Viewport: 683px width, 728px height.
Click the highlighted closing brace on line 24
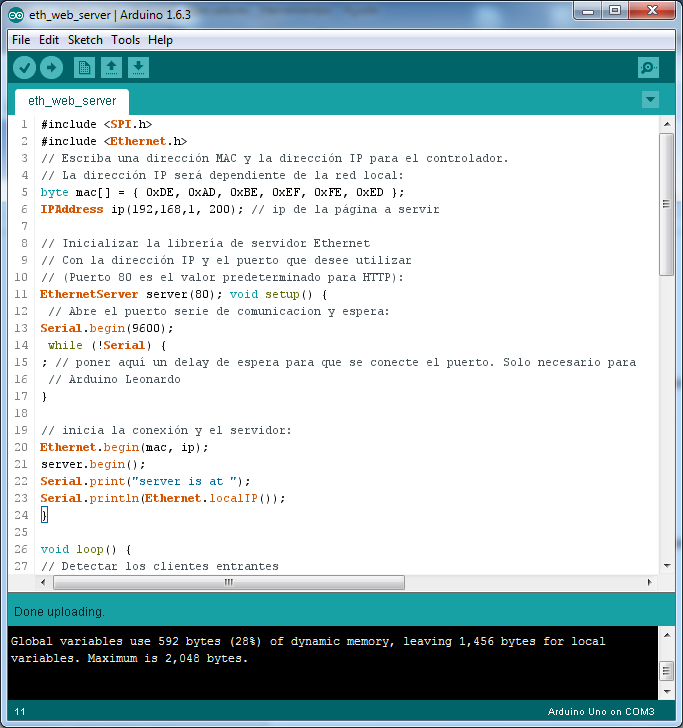coord(44,515)
